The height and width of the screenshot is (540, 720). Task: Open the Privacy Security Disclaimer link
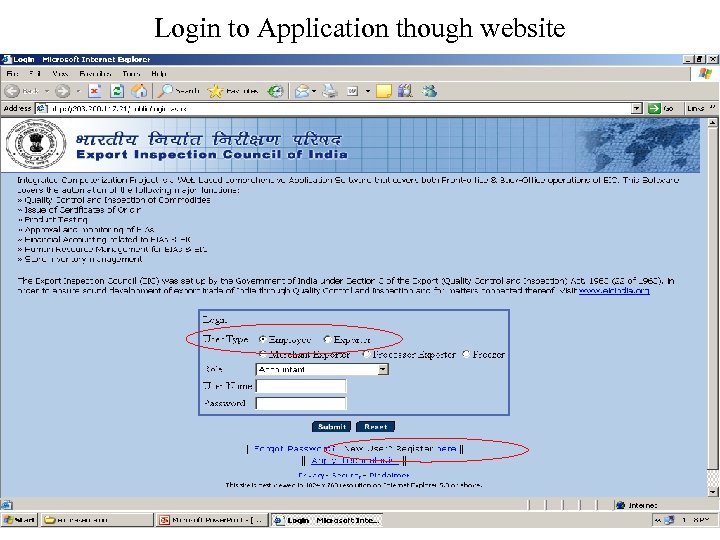pos(353,475)
